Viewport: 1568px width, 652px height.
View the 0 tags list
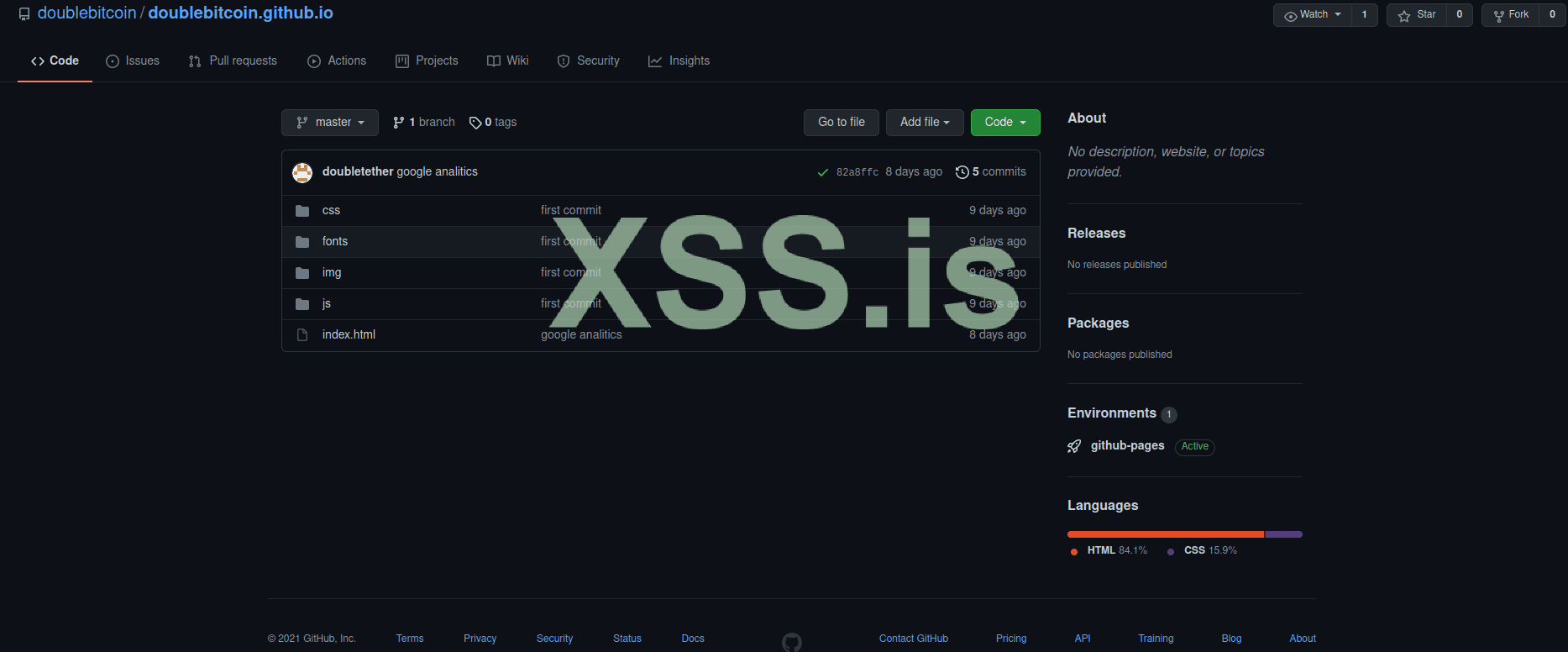point(493,123)
